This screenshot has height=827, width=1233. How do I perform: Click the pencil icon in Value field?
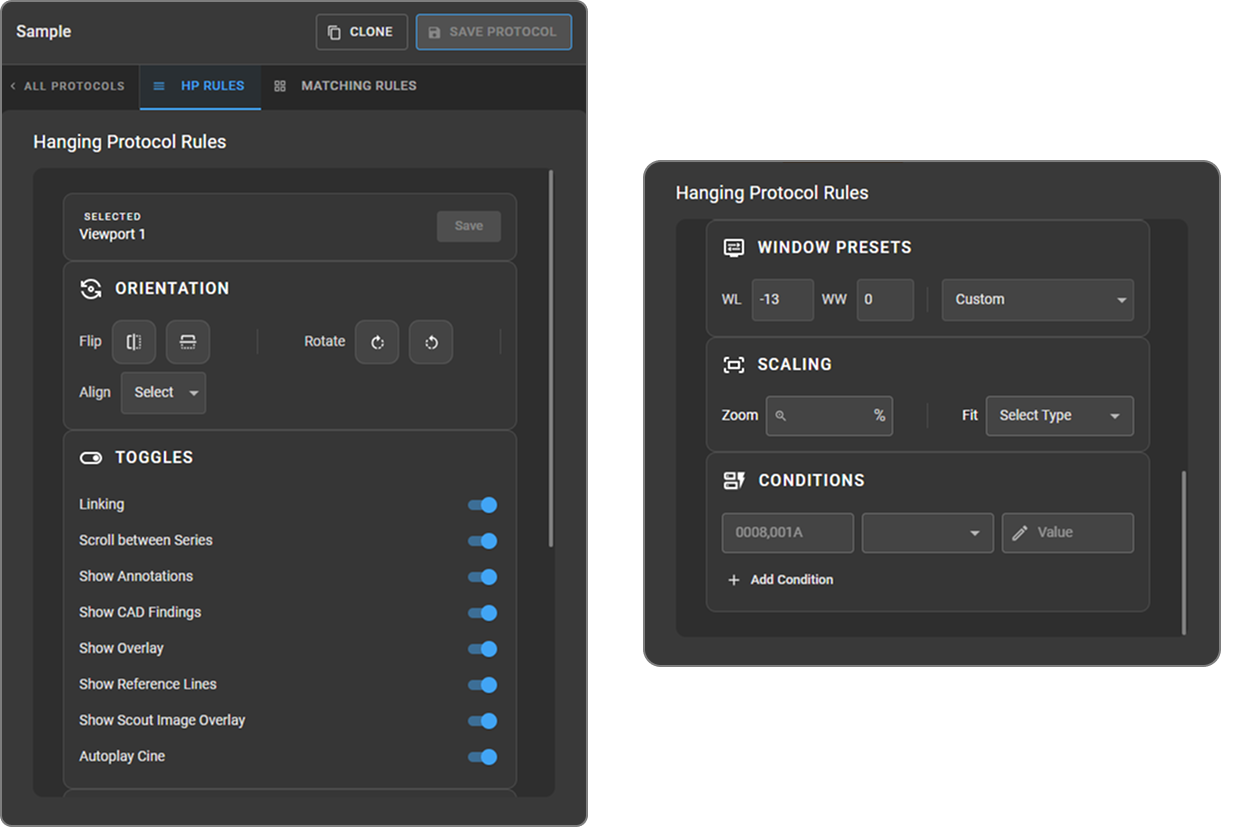pyautogui.click(x=1020, y=533)
